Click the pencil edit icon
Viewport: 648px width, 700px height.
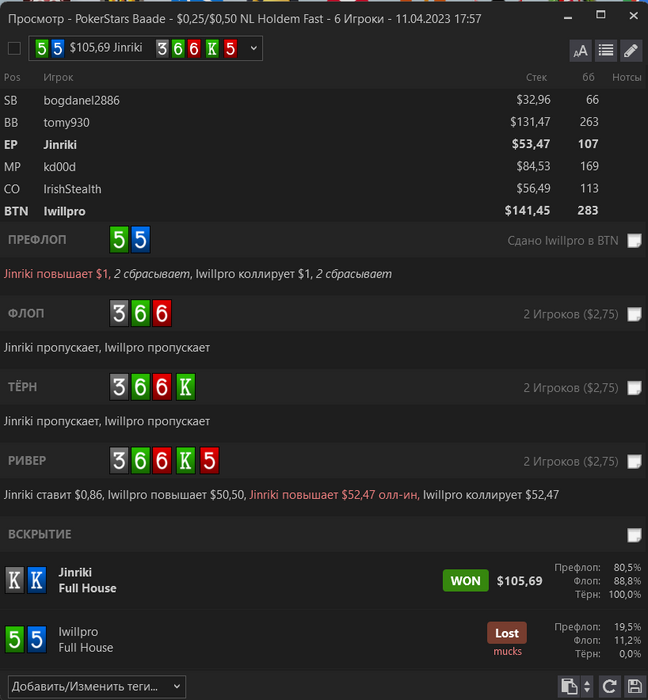631,50
